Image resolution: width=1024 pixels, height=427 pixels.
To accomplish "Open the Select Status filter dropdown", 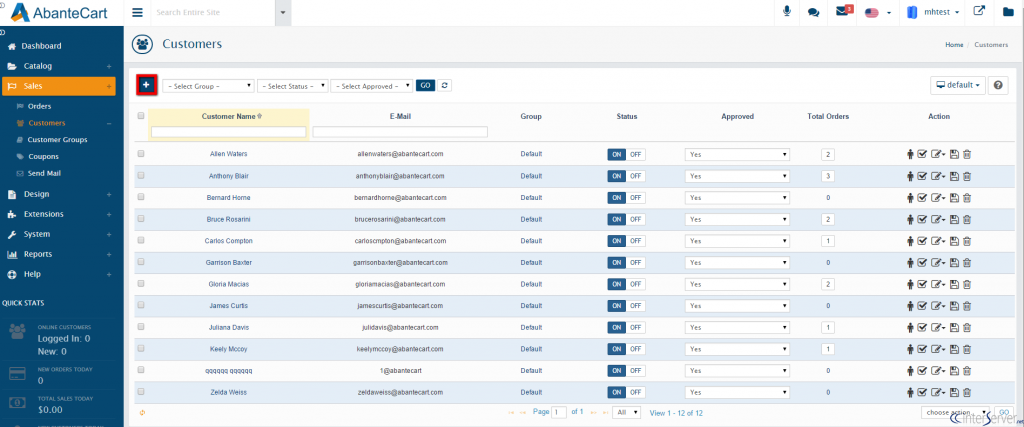I will click(x=293, y=86).
